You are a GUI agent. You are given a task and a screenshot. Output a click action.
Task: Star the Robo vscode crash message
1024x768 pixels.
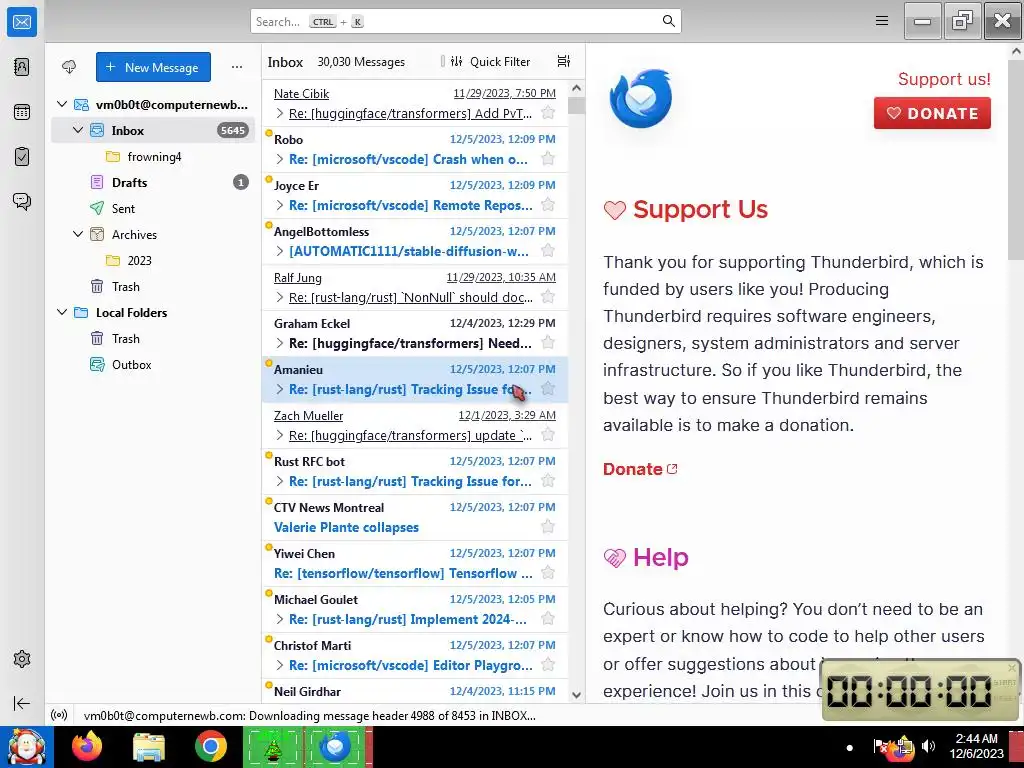pyautogui.click(x=548, y=159)
